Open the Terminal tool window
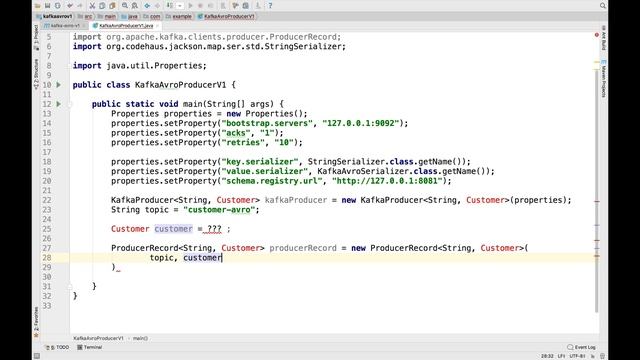Screen dimensions: 640x360 [x=89, y=347]
